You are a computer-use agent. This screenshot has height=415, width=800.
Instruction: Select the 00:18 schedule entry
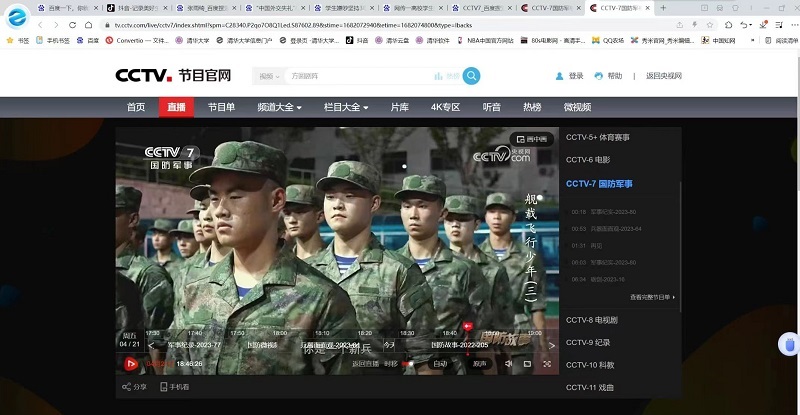[604, 212]
